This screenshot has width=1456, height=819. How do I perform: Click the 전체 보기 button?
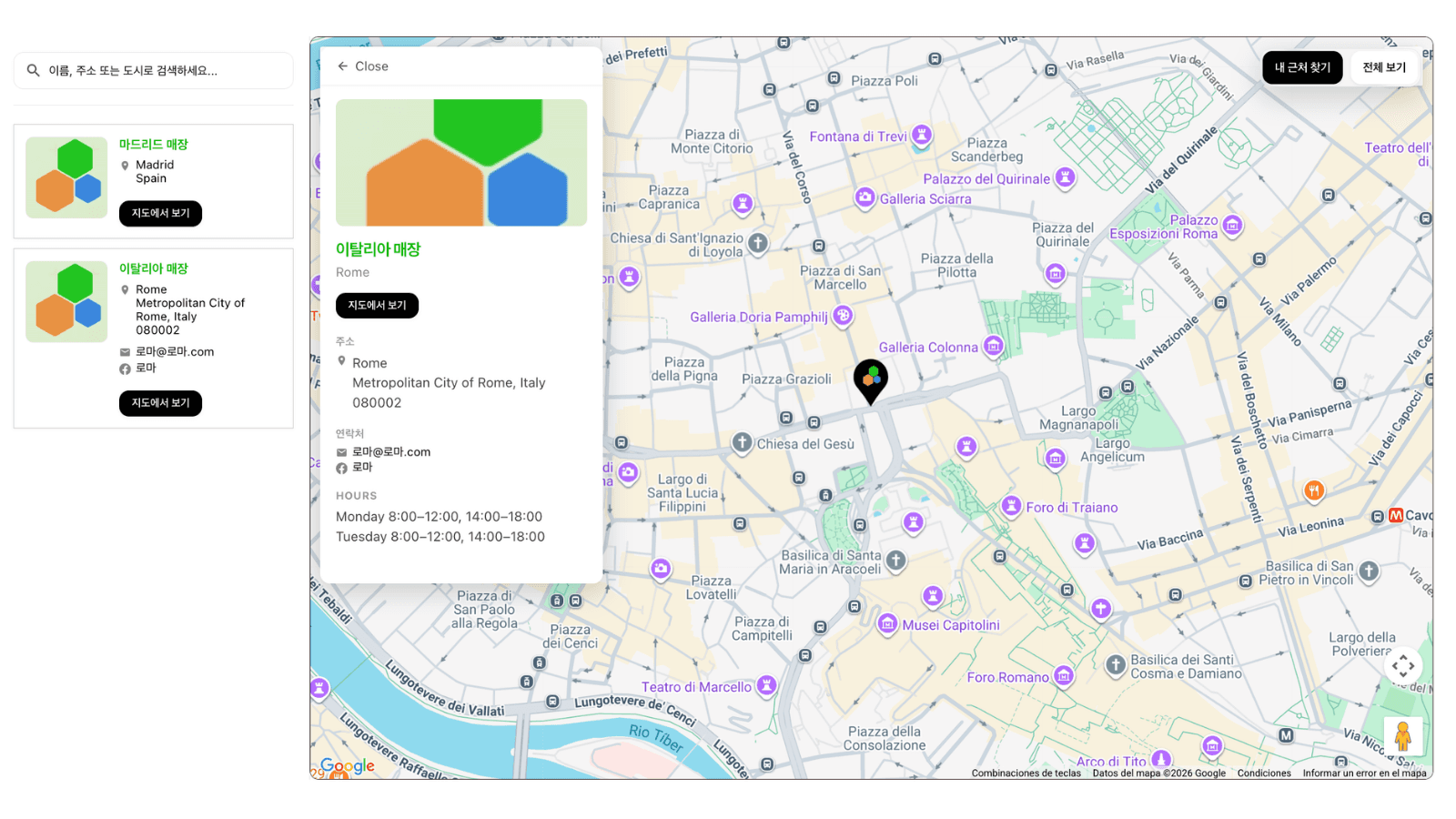point(1384,67)
